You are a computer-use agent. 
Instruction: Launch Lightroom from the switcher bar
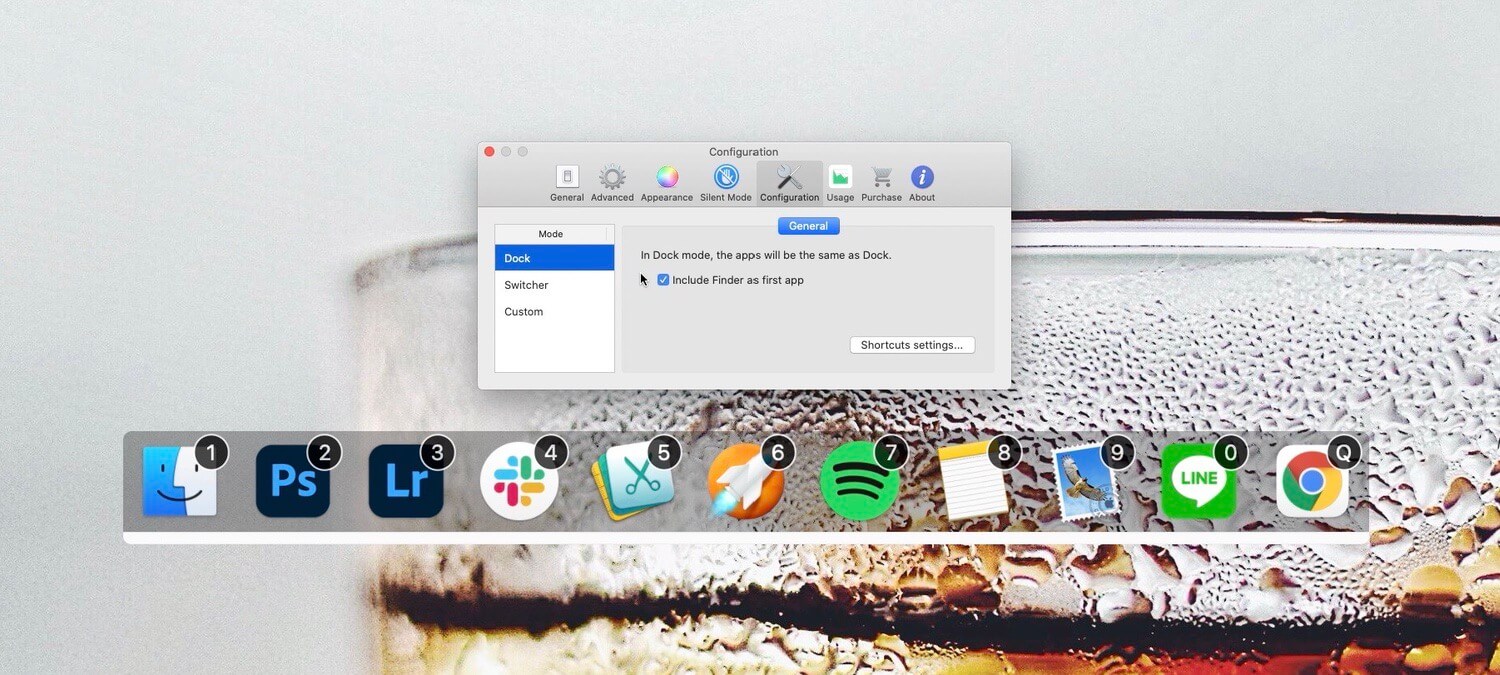pyautogui.click(x=406, y=481)
